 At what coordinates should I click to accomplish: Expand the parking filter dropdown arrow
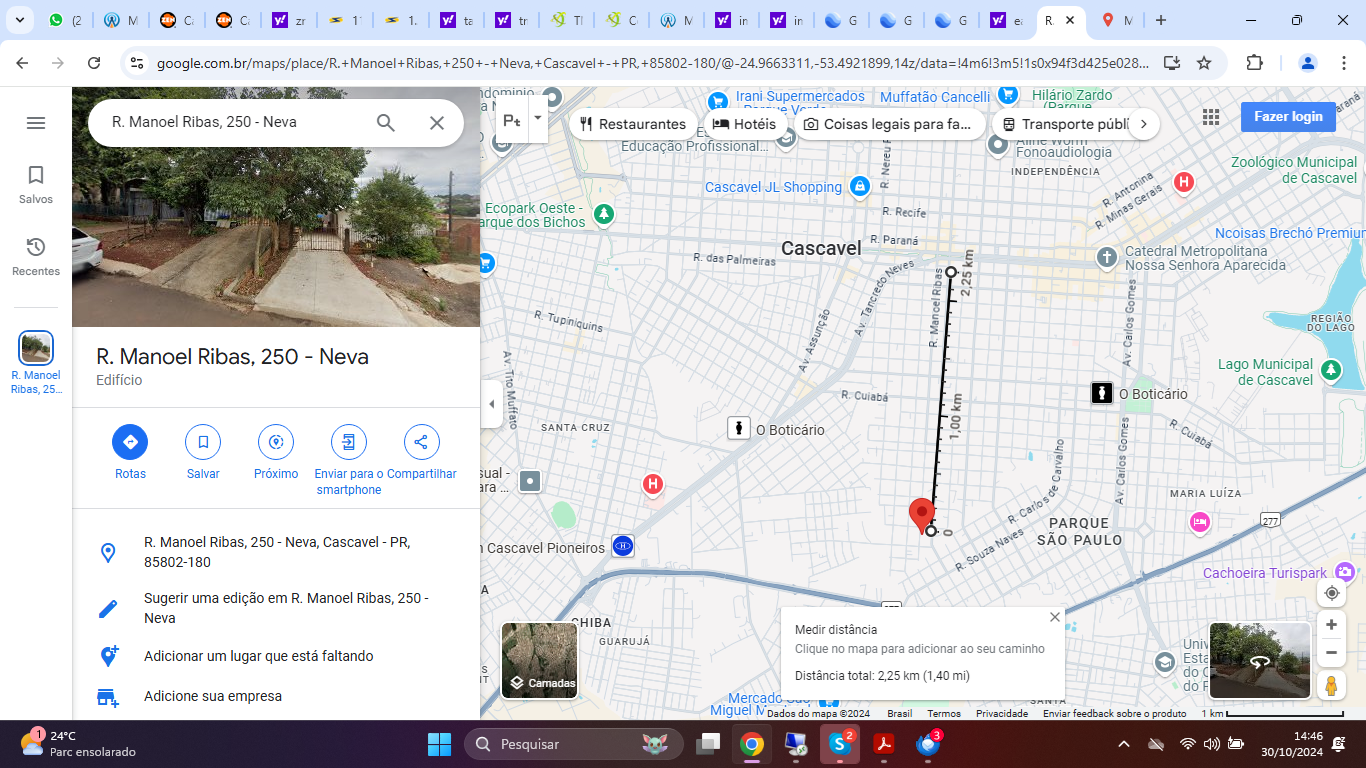[538, 118]
